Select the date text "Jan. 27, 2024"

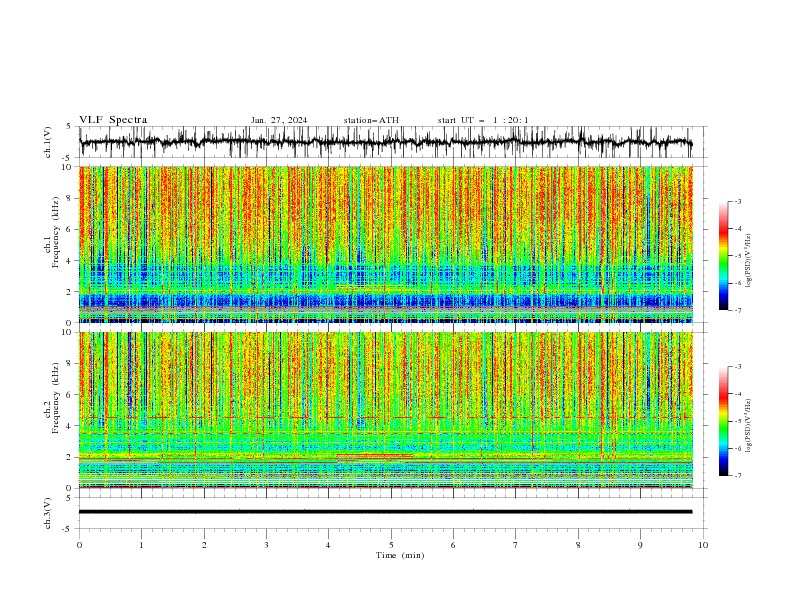pyautogui.click(x=279, y=120)
